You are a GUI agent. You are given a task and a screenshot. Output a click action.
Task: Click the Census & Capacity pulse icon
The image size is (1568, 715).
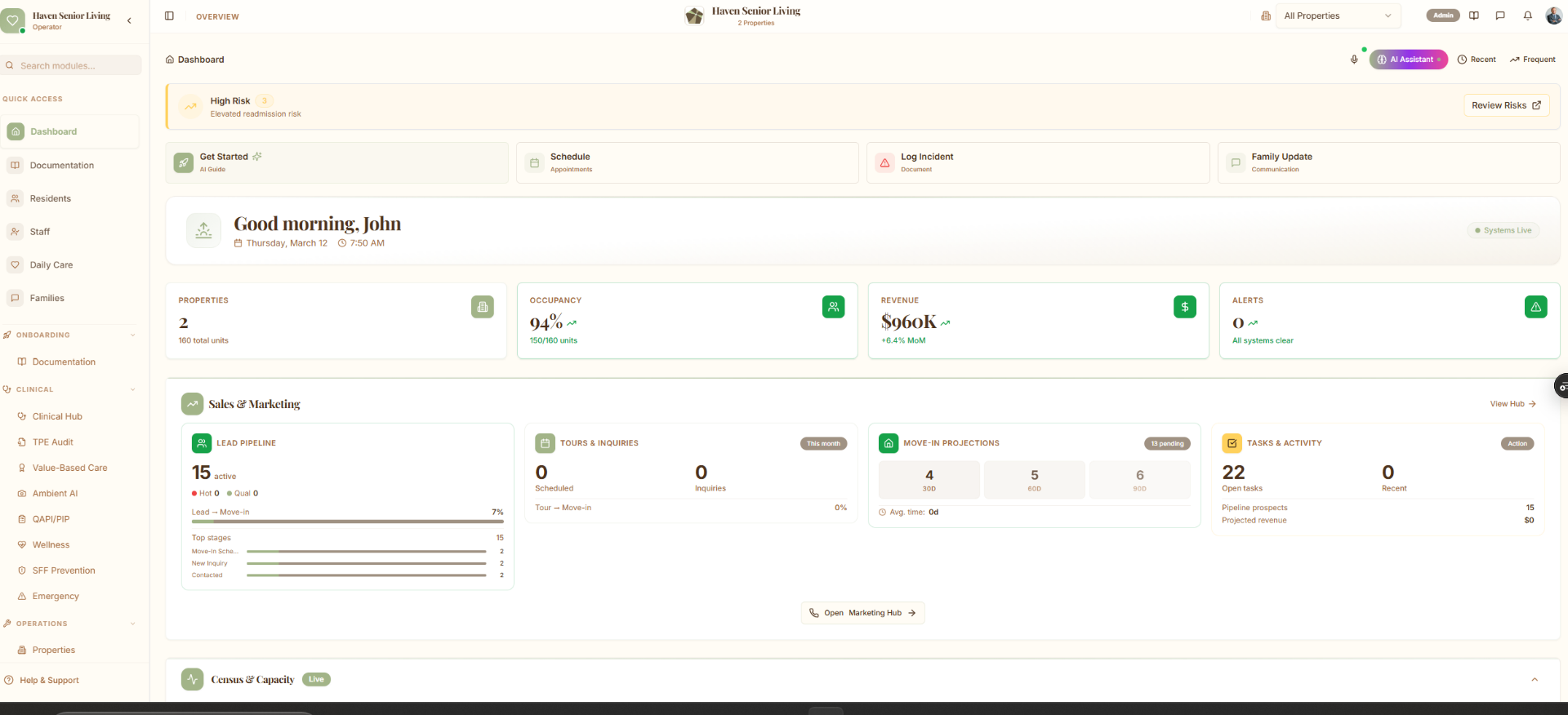click(193, 679)
